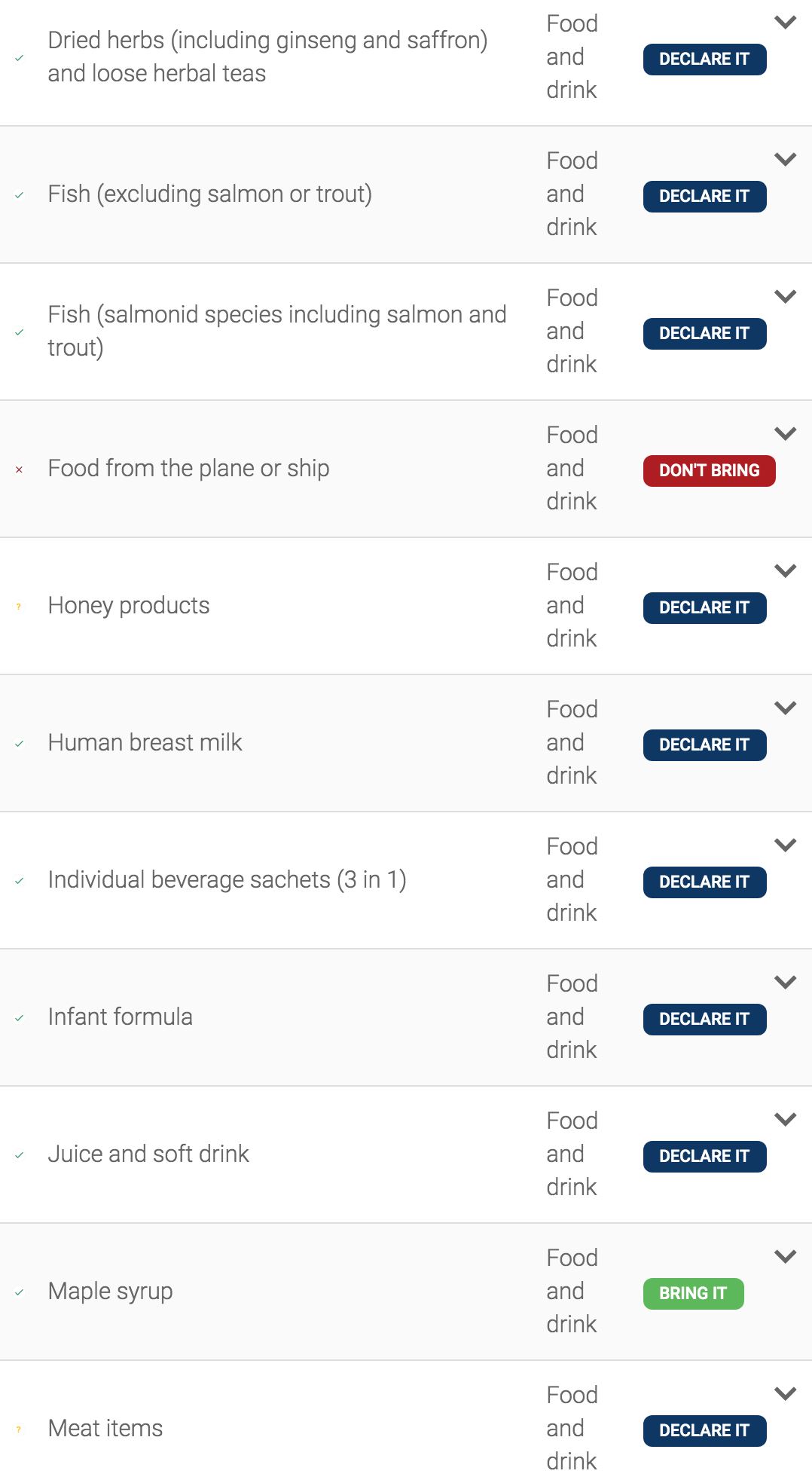Expand the Honey products details chevron

click(786, 571)
